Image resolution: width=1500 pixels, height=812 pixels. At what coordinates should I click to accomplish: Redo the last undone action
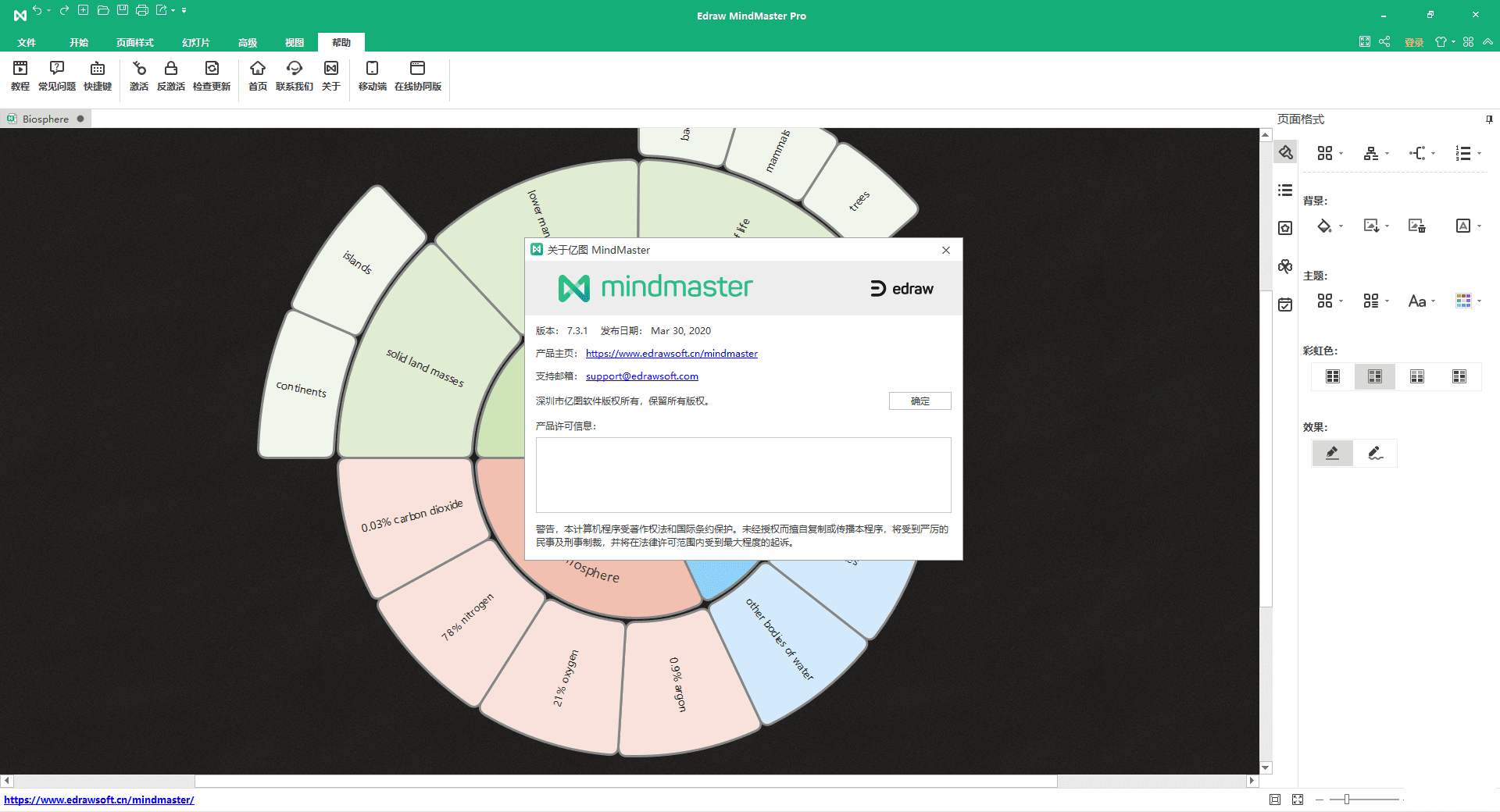point(64,11)
